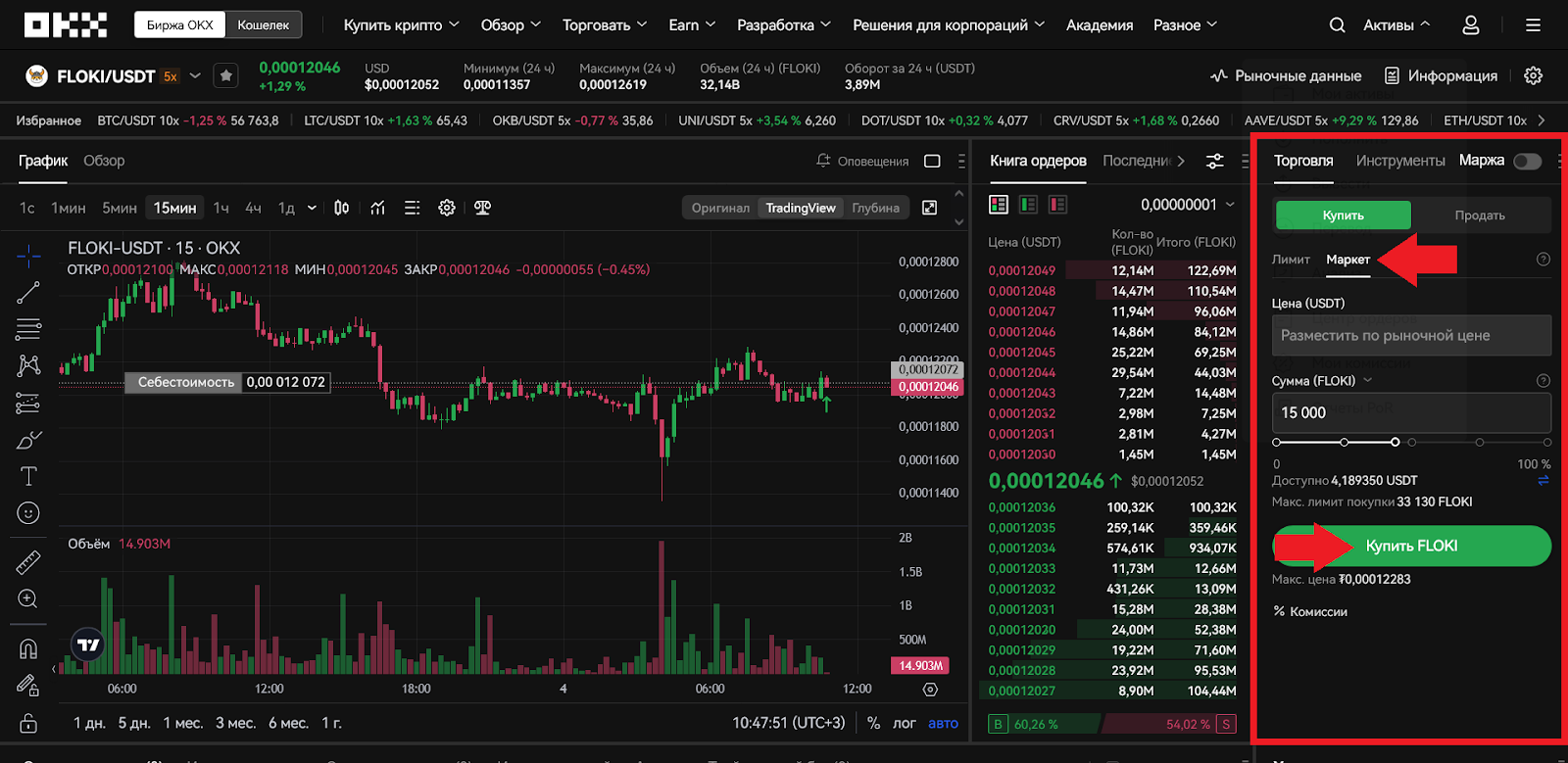Screen dimensions: 1568x763
Task: Expand more timeframes dropdown after 1д
Action: (x=312, y=208)
